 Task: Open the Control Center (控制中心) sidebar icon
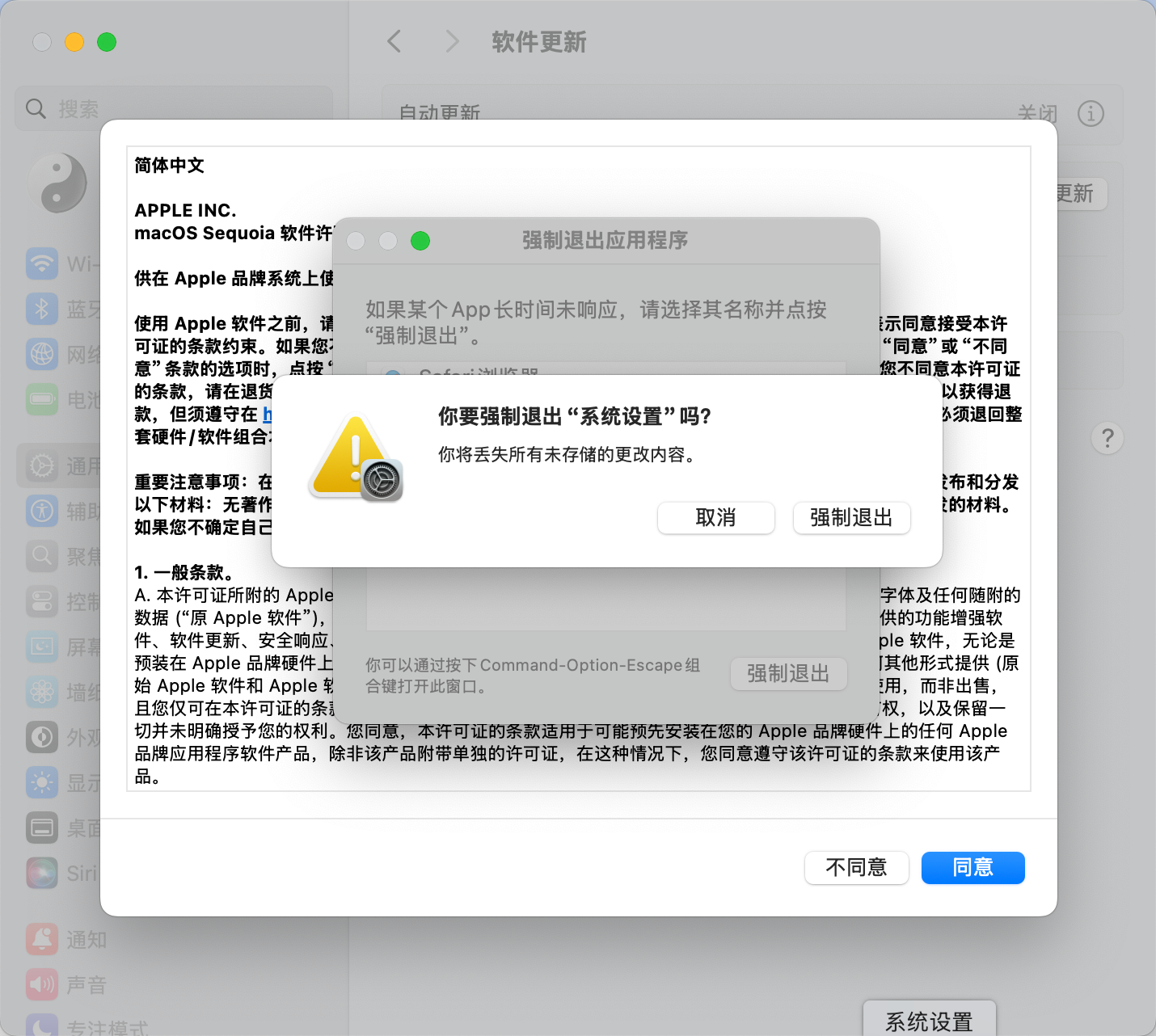pos(42,601)
